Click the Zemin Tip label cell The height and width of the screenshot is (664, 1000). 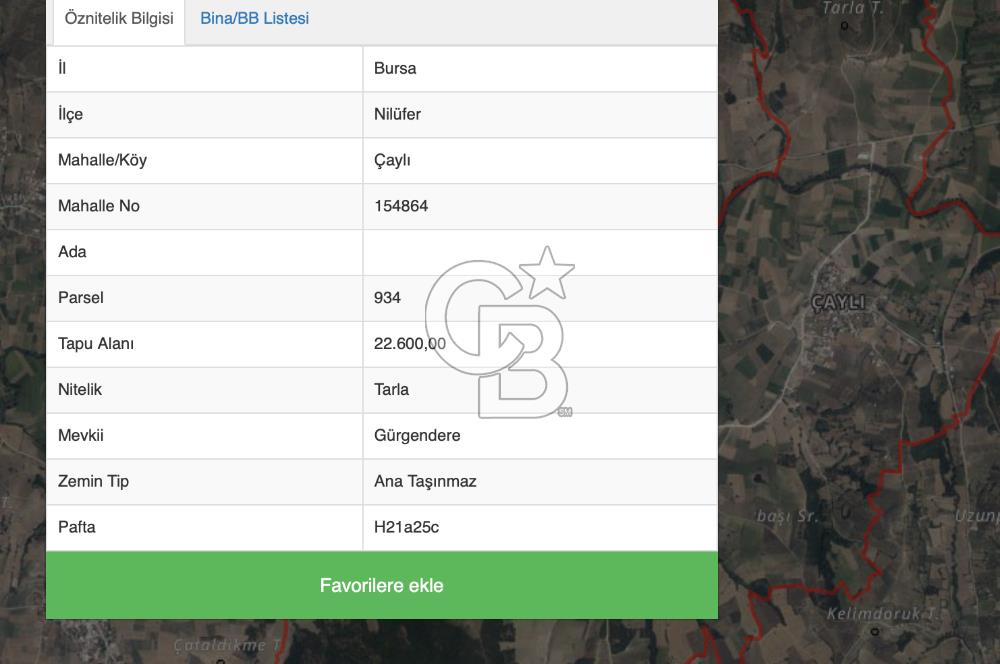(93, 483)
